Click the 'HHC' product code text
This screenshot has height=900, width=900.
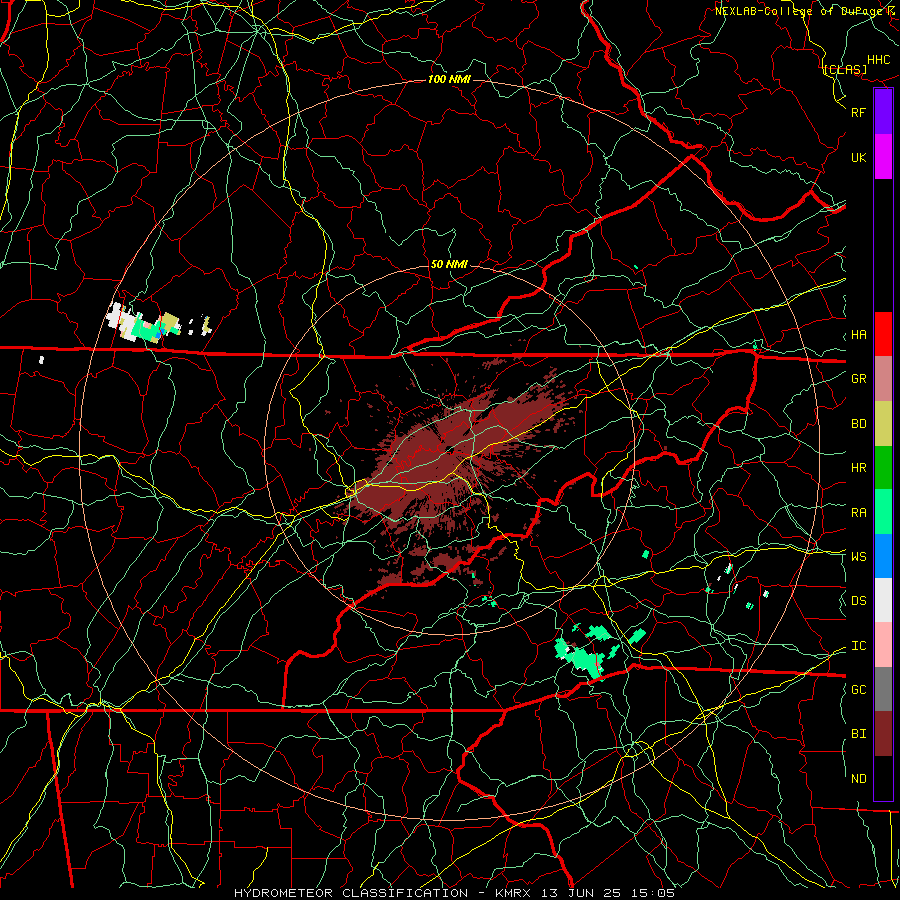click(x=879, y=60)
